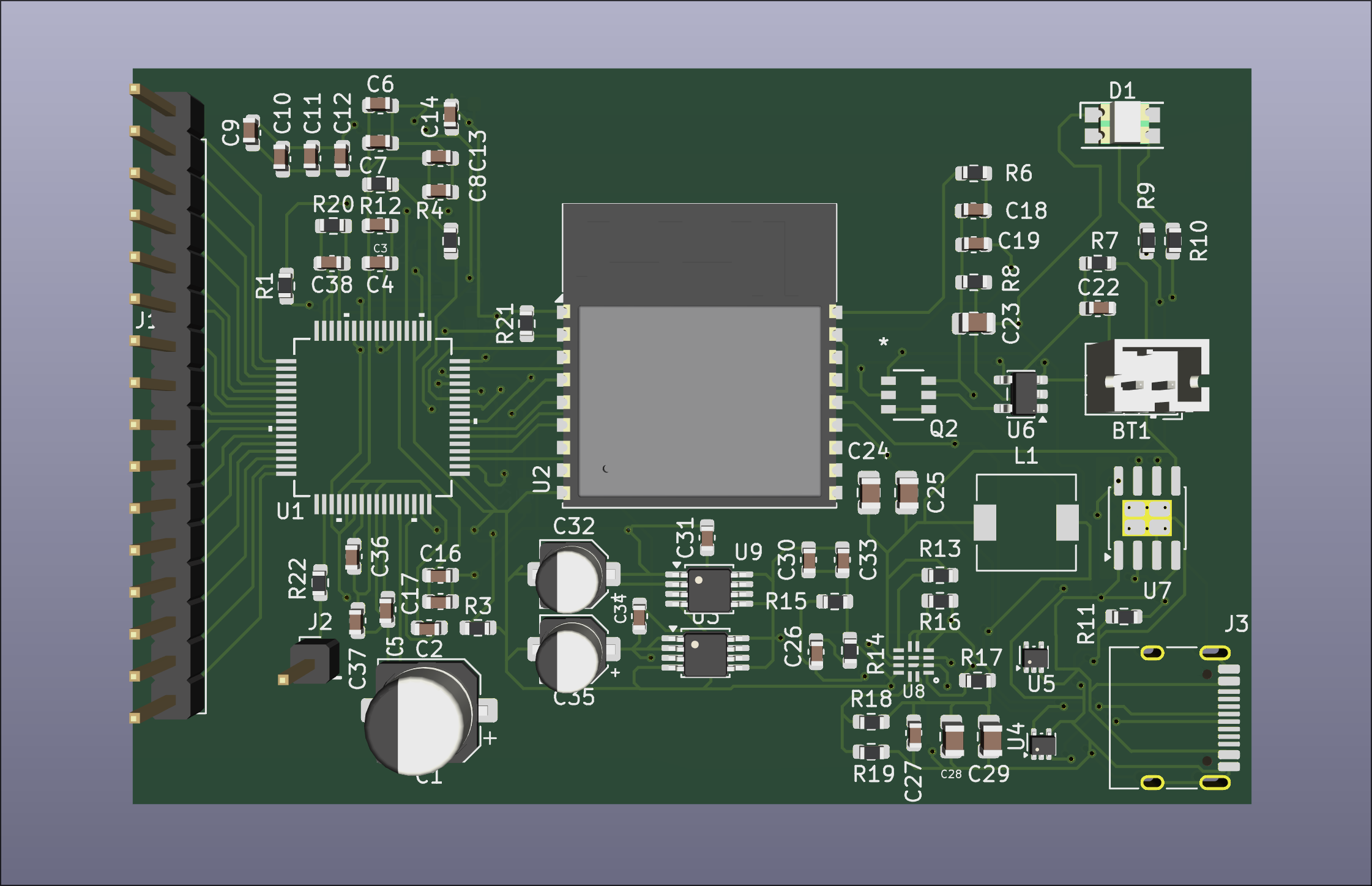Select the BT1 battery connector

pos(1147,378)
